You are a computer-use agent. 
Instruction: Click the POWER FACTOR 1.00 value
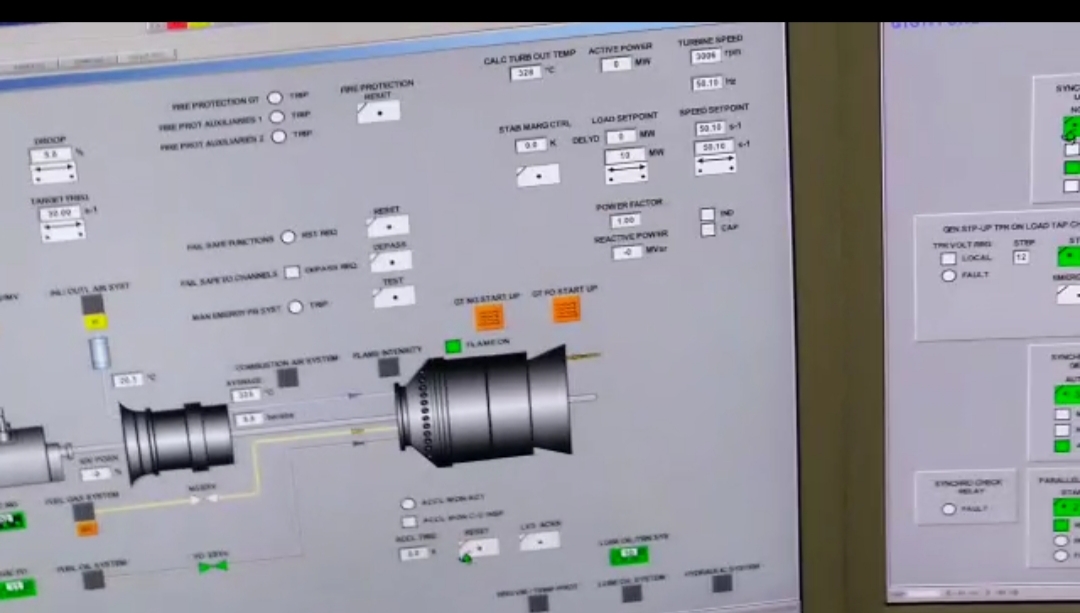[625, 220]
